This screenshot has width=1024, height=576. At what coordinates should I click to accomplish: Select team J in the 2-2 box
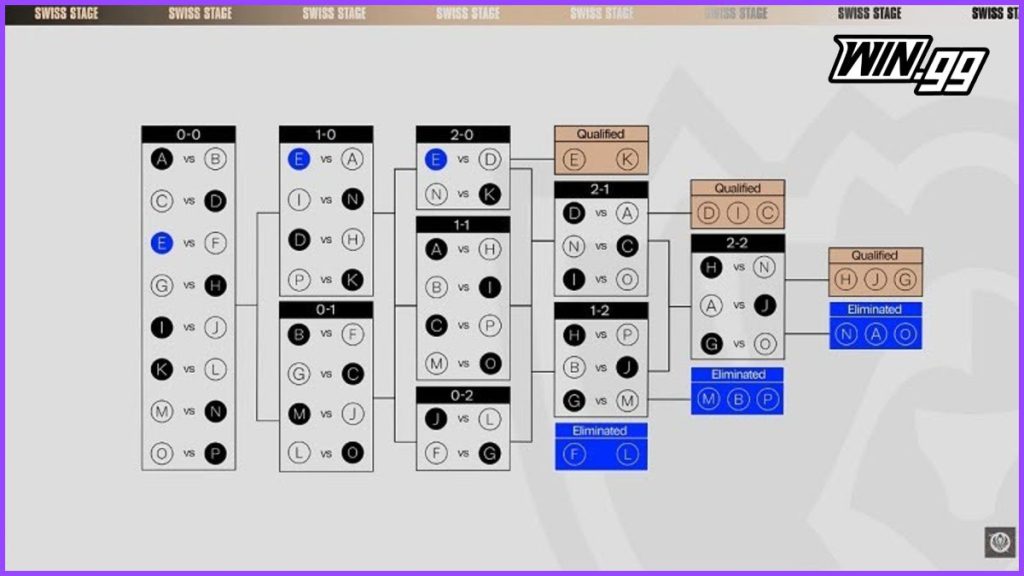(x=765, y=305)
